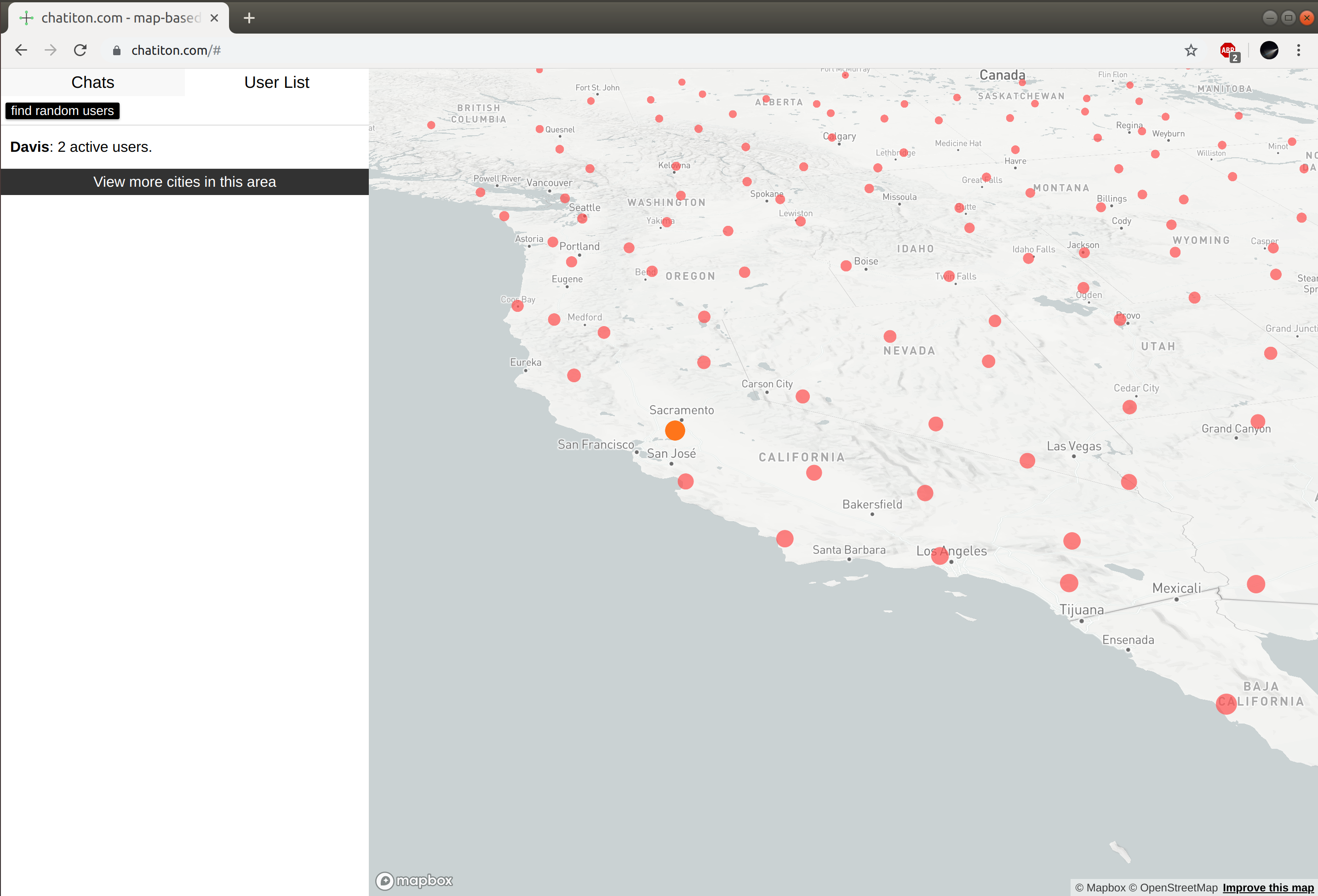The height and width of the screenshot is (896, 1318).
Task: Select the orange Davis marker near Sacramento
Action: pos(675,431)
